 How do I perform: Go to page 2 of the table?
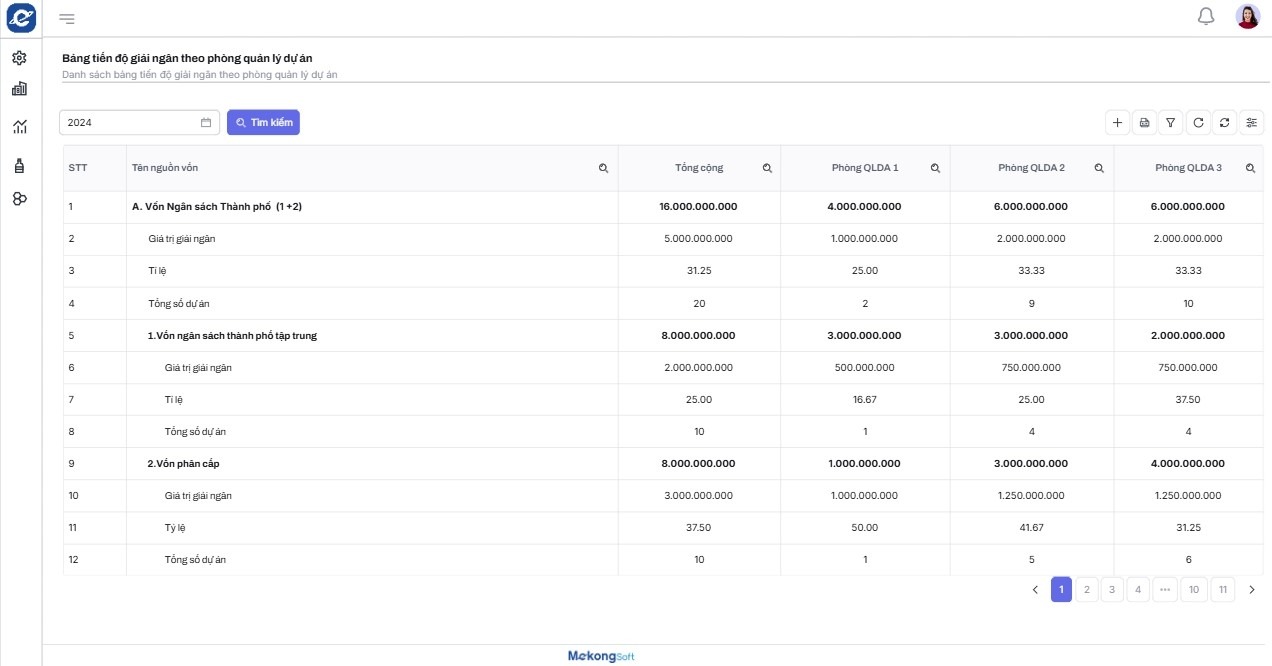point(1087,590)
